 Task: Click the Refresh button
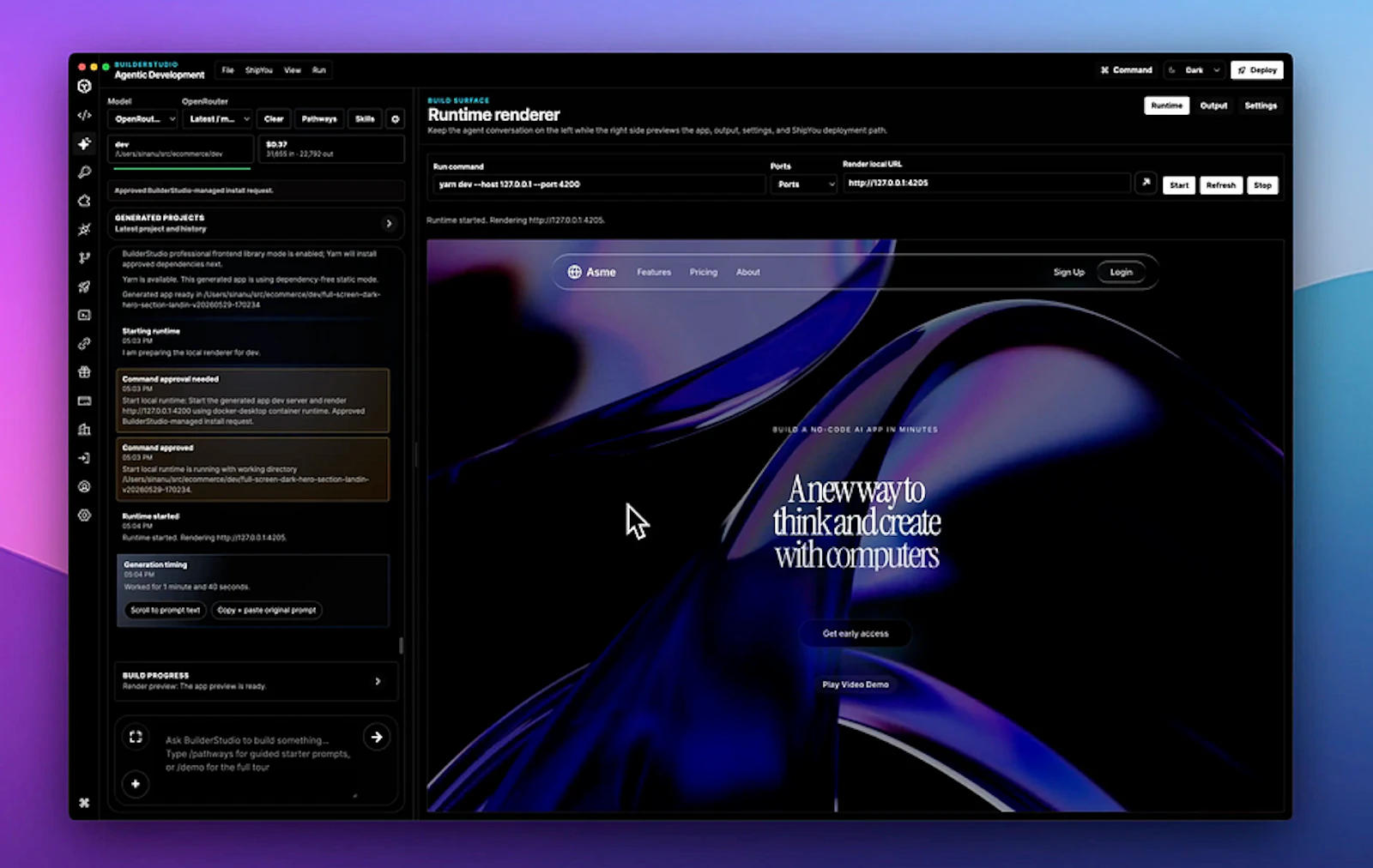pyautogui.click(x=1221, y=185)
